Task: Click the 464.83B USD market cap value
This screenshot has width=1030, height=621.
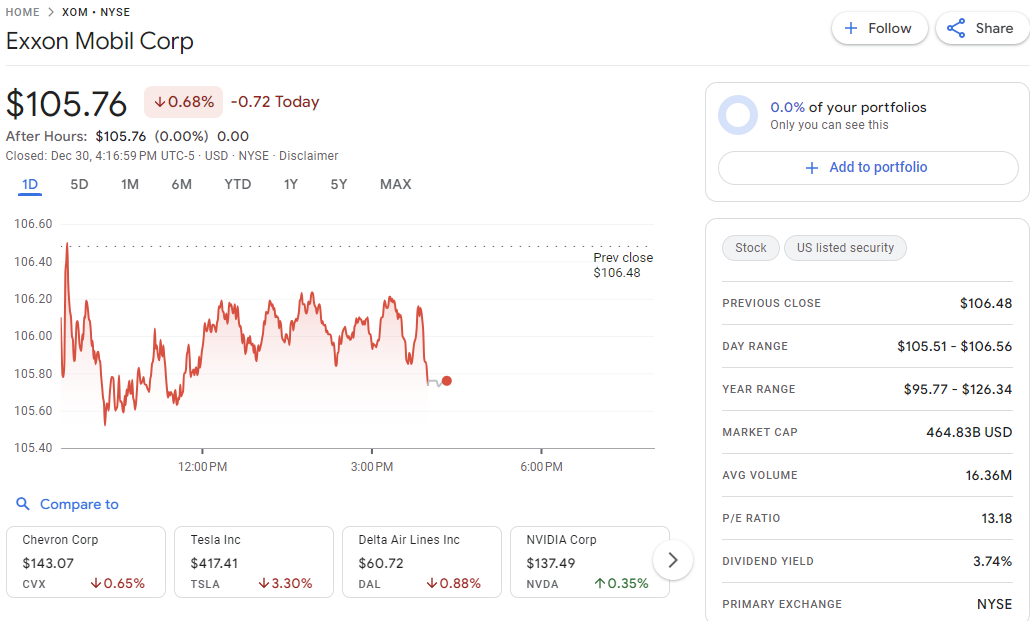Action: (x=969, y=432)
